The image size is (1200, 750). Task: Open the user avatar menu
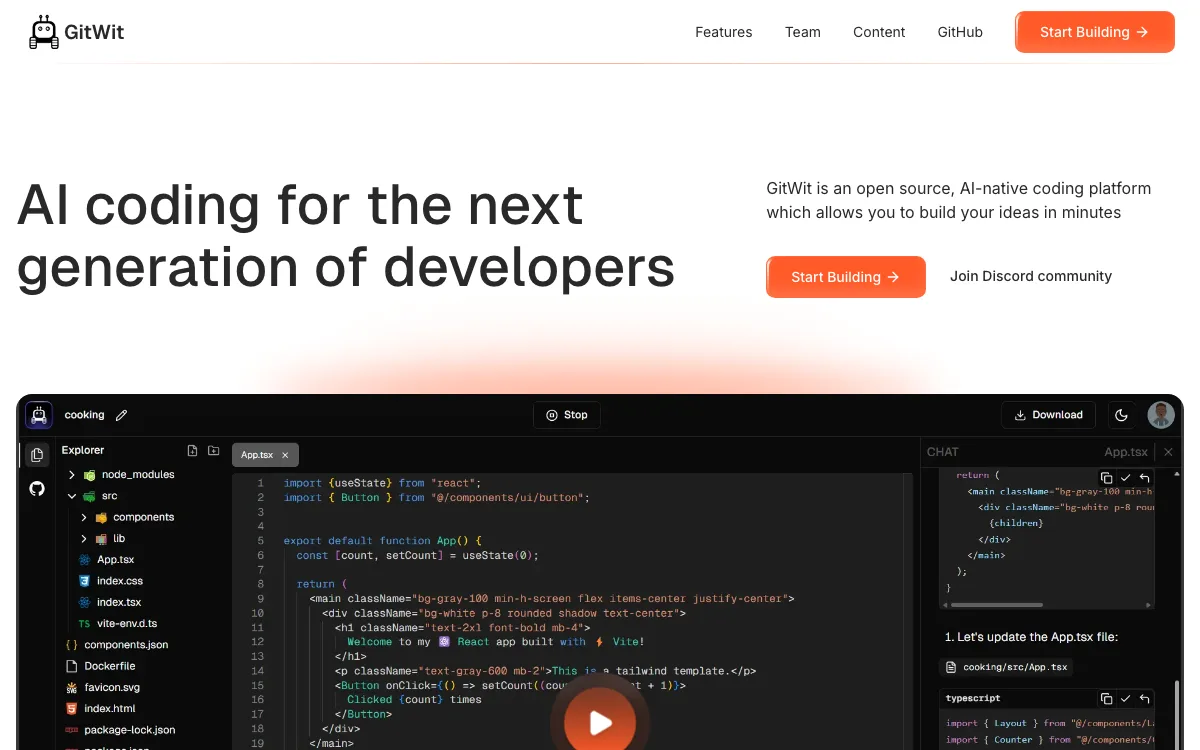[1161, 415]
